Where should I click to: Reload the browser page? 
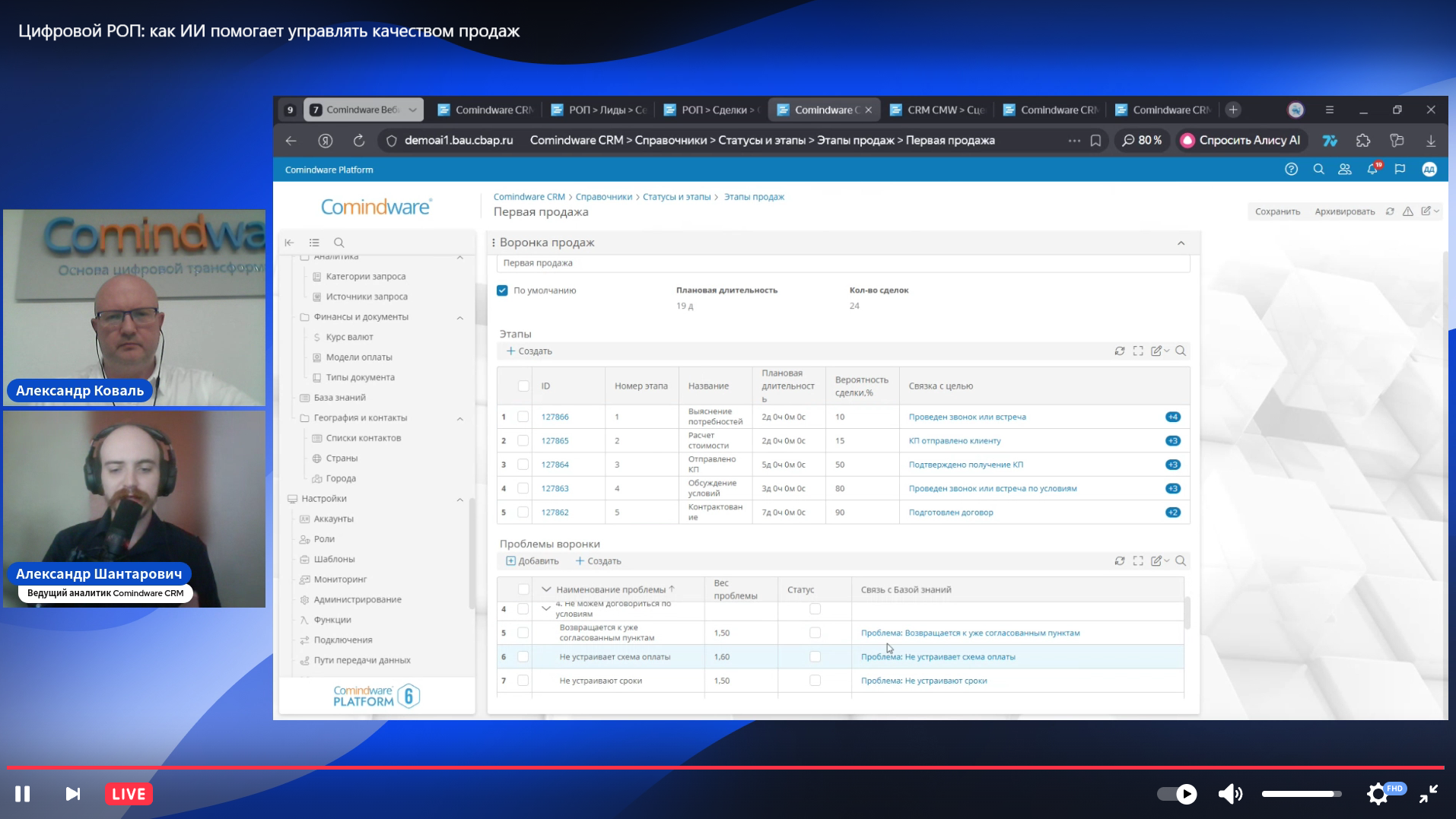[x=359, y=141]
